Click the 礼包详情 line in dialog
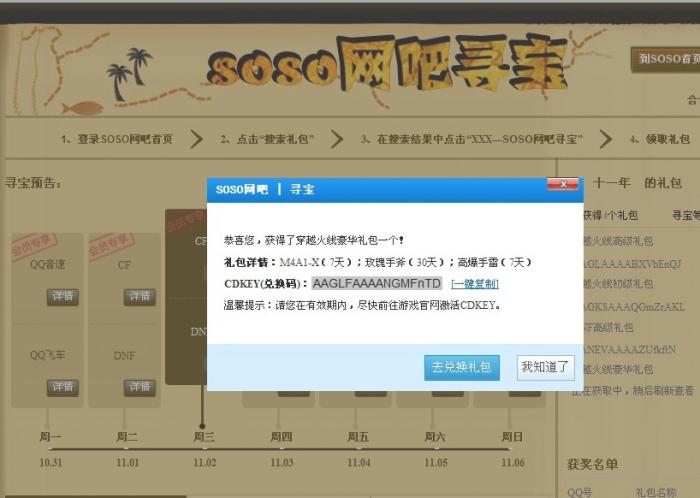This screenshot has width=700, height=498. point(378,262)
